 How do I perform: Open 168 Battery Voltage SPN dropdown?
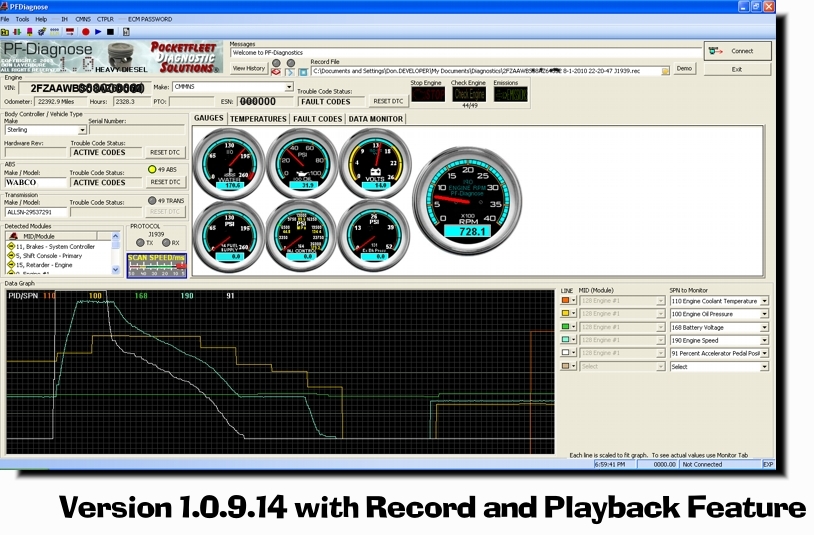coord(764,327)
